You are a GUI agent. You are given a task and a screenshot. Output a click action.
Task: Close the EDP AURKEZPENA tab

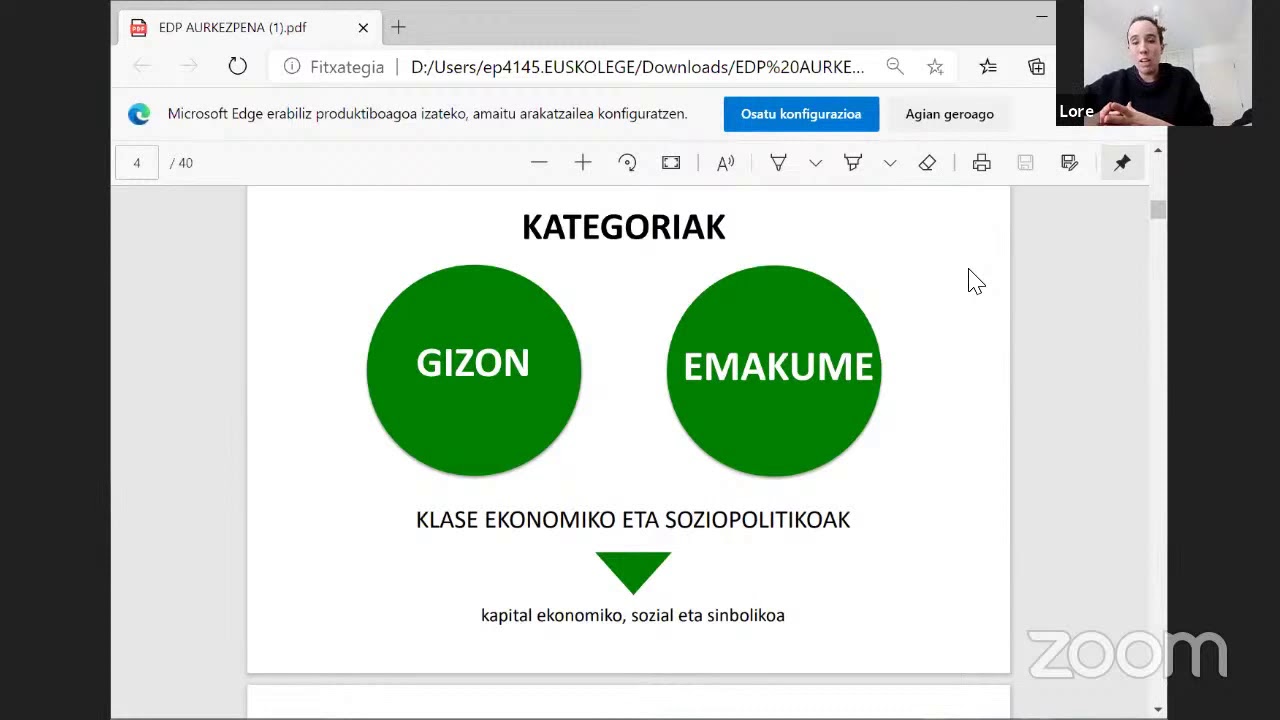(363, 28)
